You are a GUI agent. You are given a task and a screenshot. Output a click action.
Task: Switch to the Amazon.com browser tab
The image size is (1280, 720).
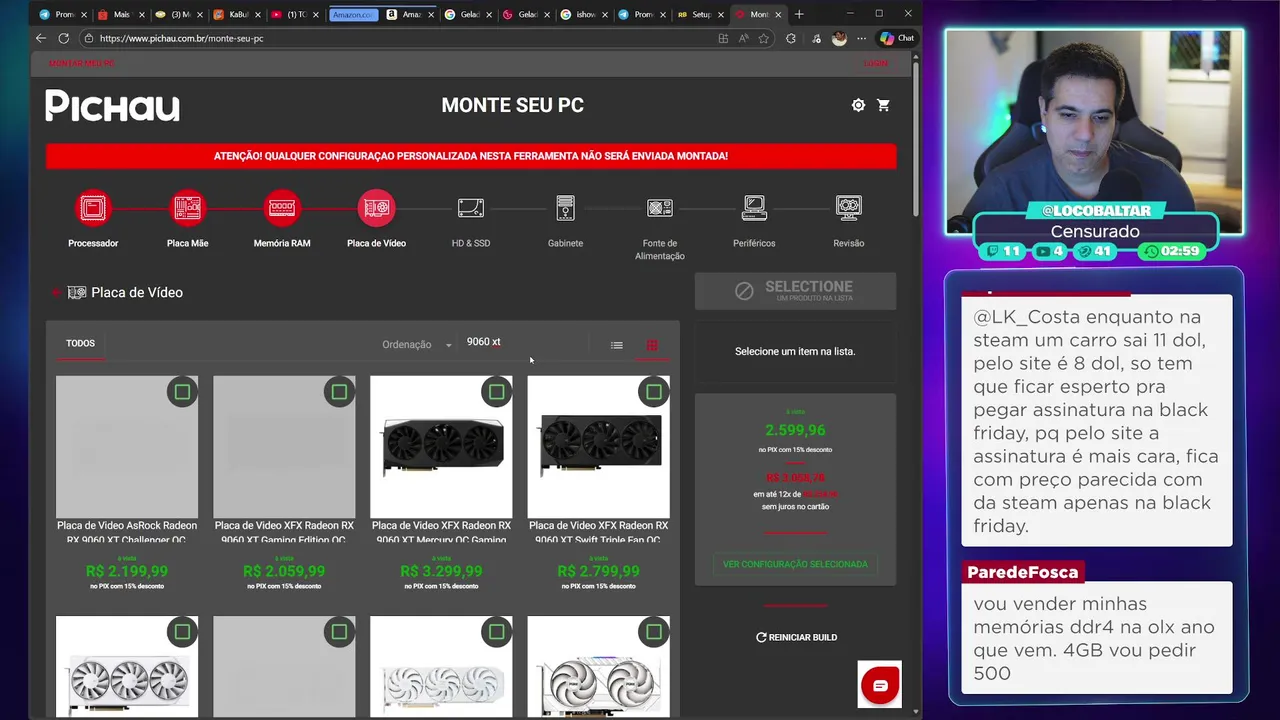(353, 14)
